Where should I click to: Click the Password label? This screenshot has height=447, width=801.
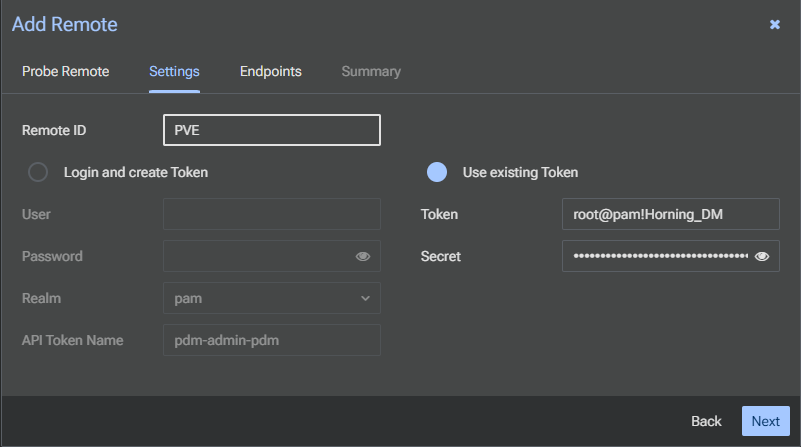(52, 256)
